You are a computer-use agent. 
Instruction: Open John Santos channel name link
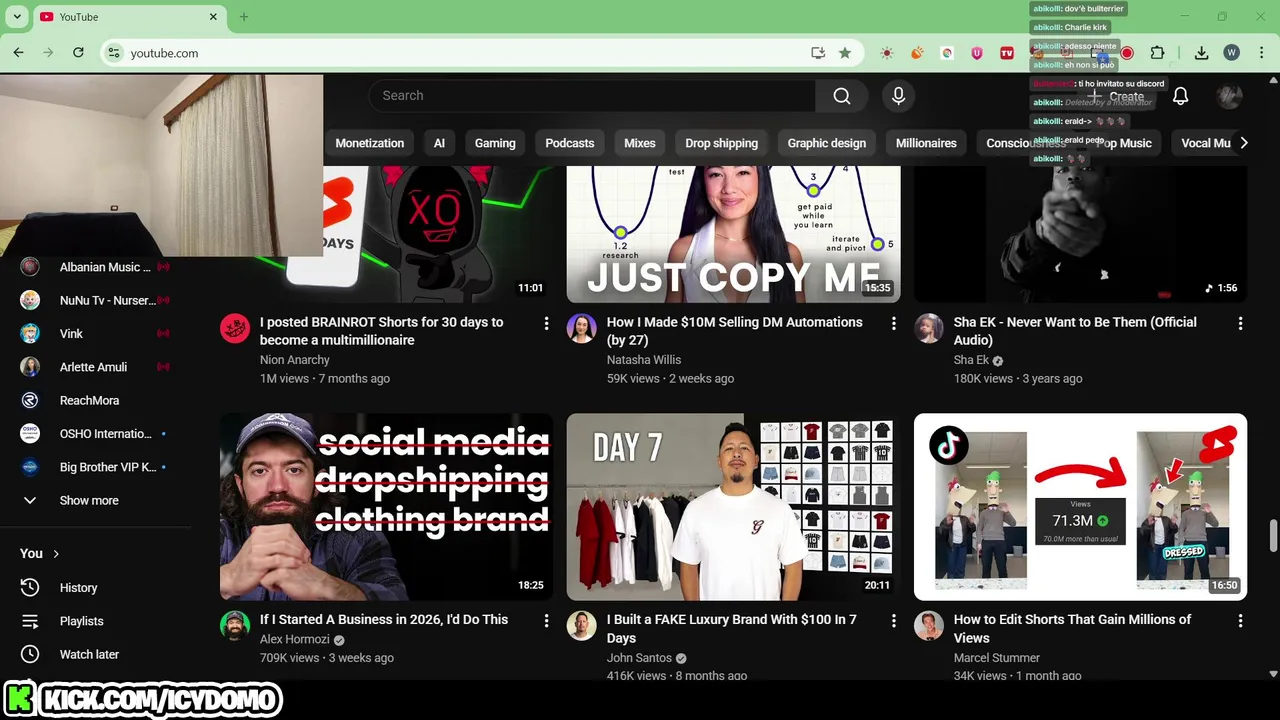click(639, 658)
